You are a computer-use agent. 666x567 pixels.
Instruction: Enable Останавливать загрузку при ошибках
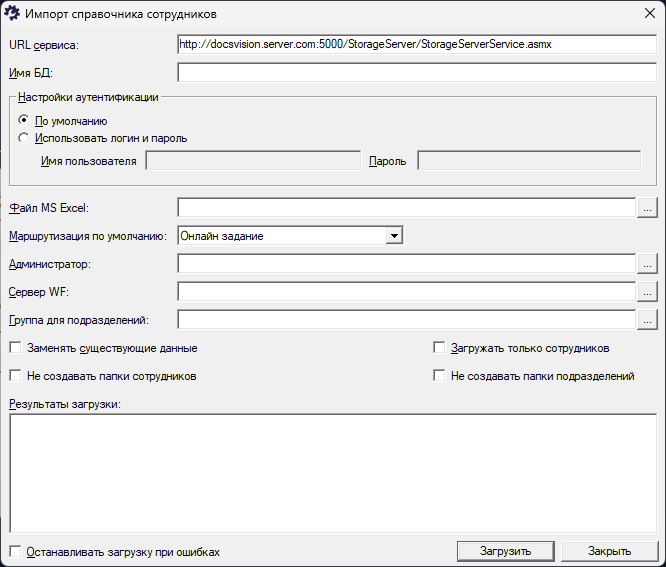click(15, 551)
